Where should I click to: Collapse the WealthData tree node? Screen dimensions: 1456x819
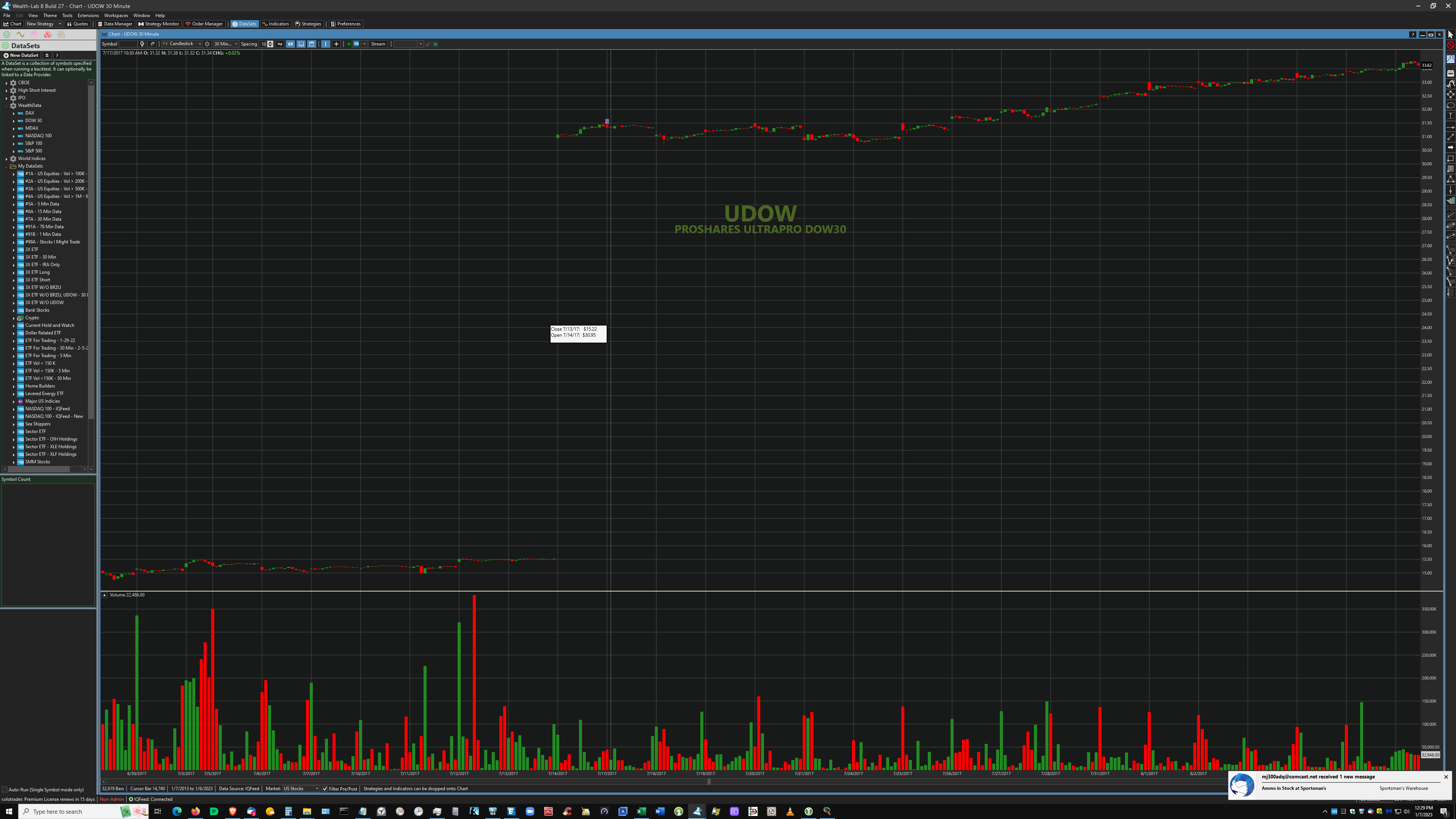point(6,106)
